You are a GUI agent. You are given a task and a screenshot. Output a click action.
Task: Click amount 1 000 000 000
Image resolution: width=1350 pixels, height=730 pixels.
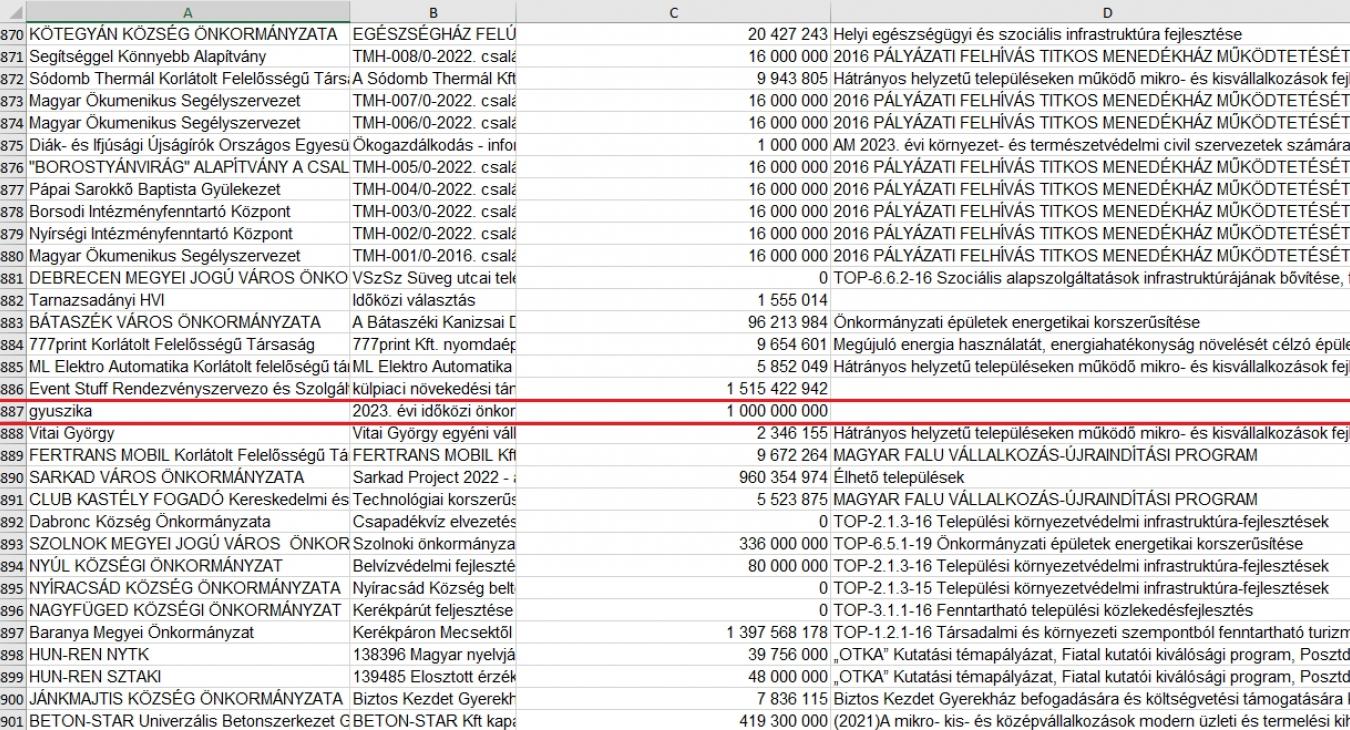[673, 411]
